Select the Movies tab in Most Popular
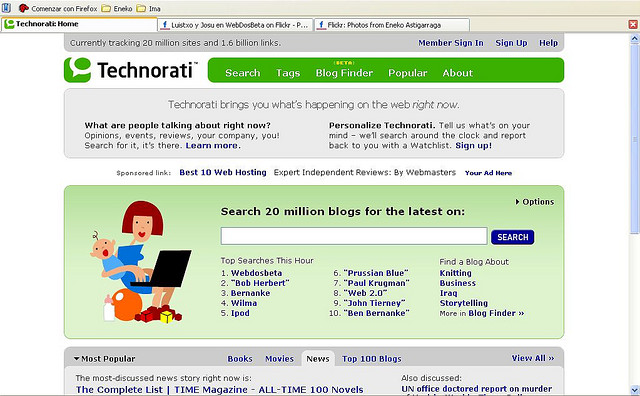Image resolution: width=640 pixels, height=396 pixels. 279,359
